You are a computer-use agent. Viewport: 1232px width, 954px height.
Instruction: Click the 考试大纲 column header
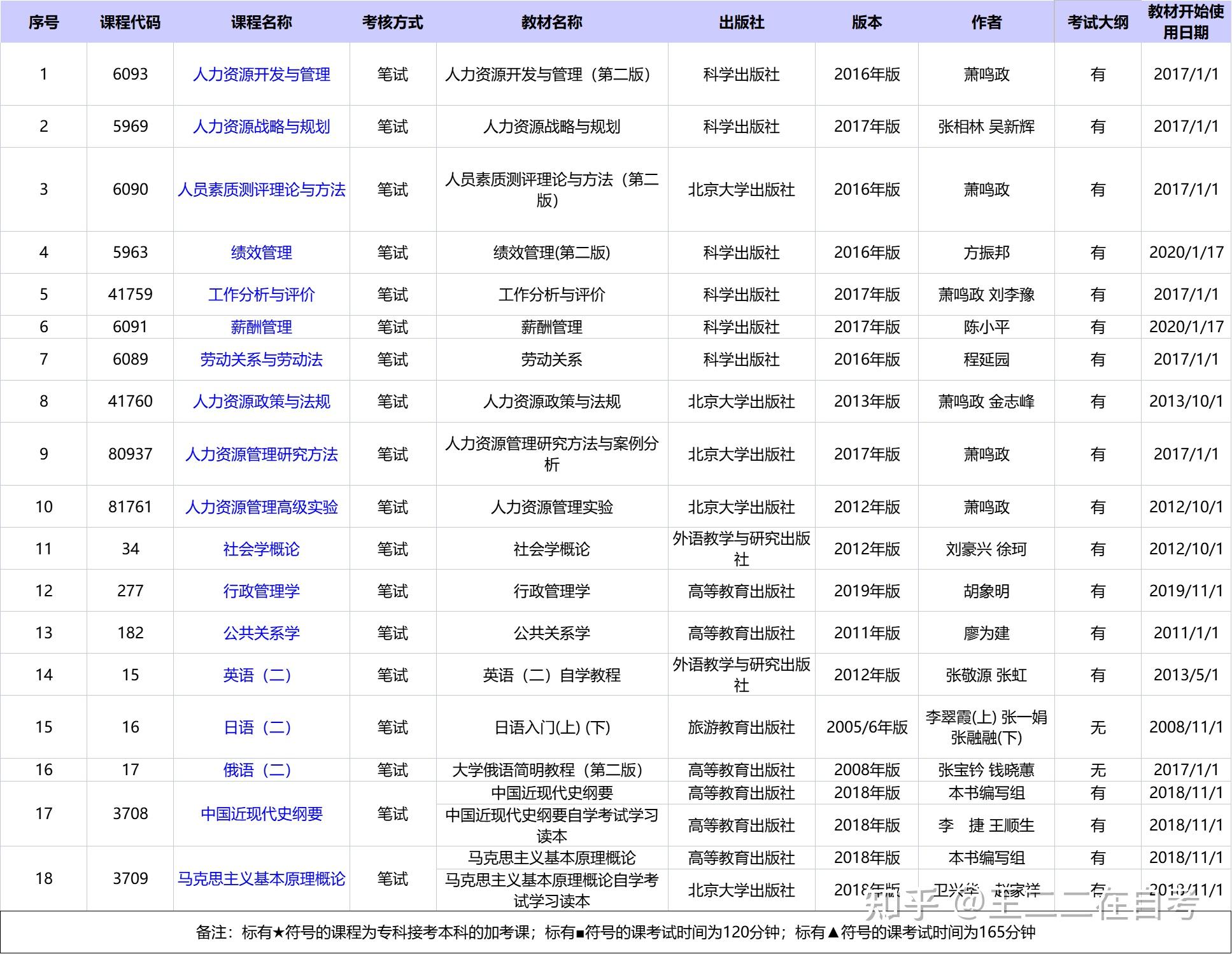pos(1098,22)
